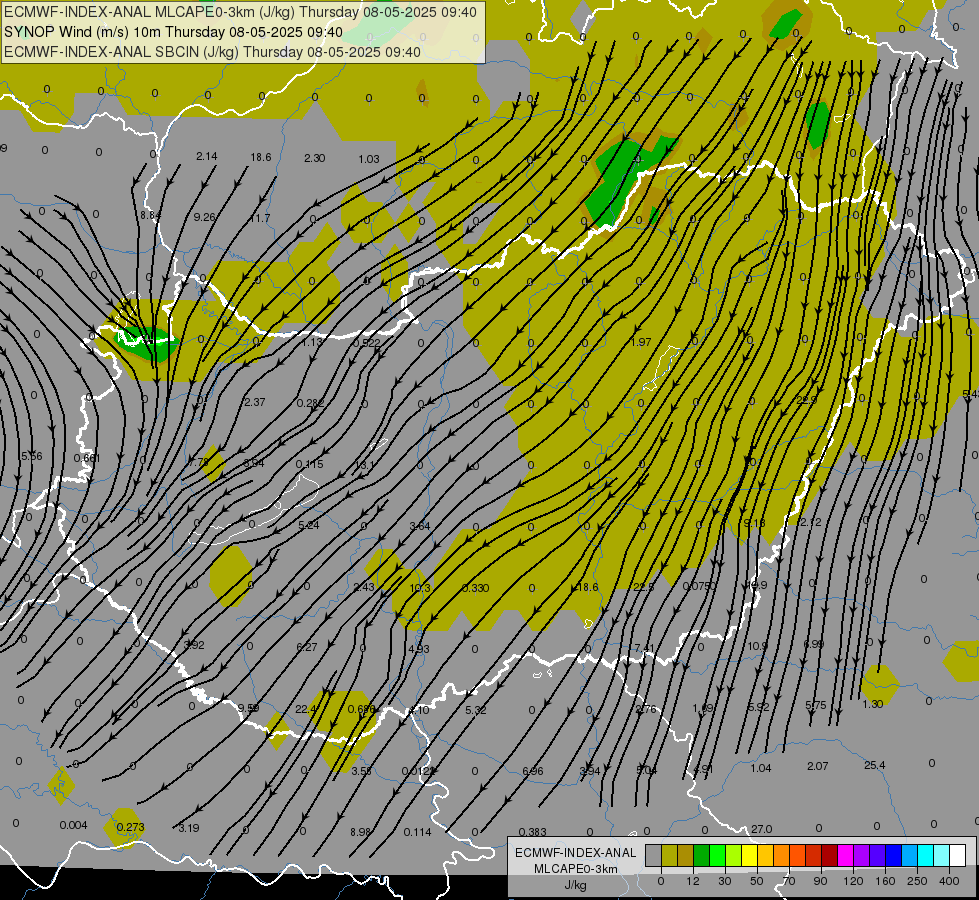Click the map value '22.4'
The height and width of the screenshot is (900, 979).
pos(306,709)
